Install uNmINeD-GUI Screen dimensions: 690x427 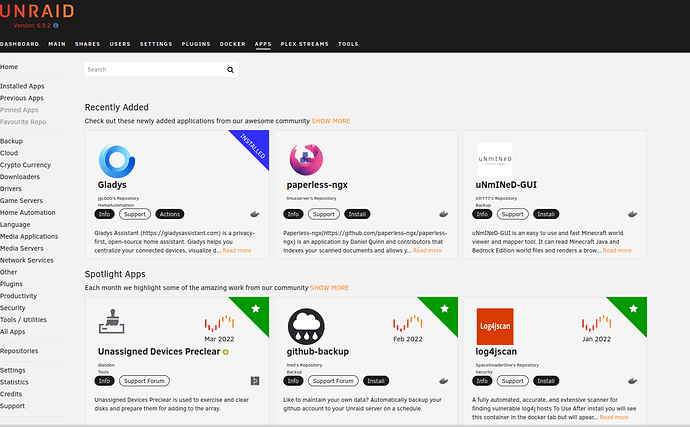[x=546, y=214]
